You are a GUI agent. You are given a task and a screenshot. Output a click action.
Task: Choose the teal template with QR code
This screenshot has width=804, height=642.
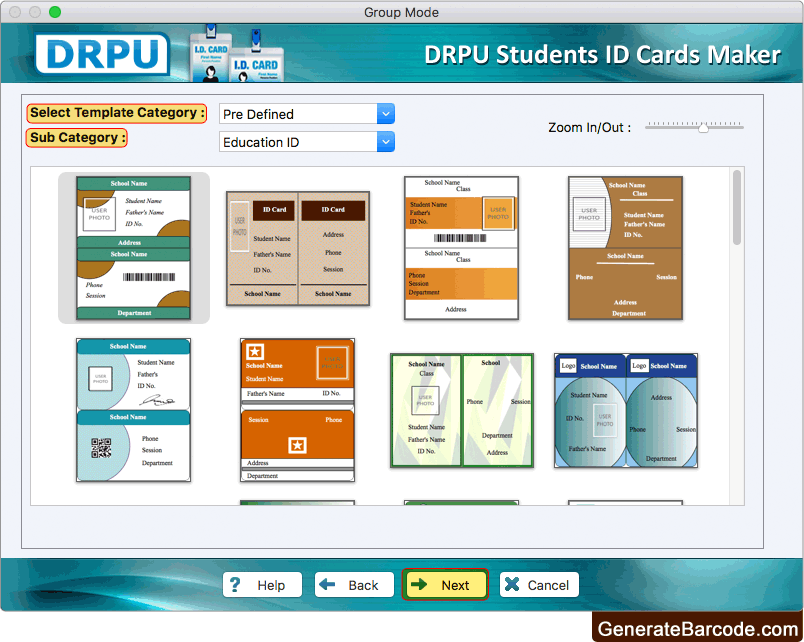point(133,410)
